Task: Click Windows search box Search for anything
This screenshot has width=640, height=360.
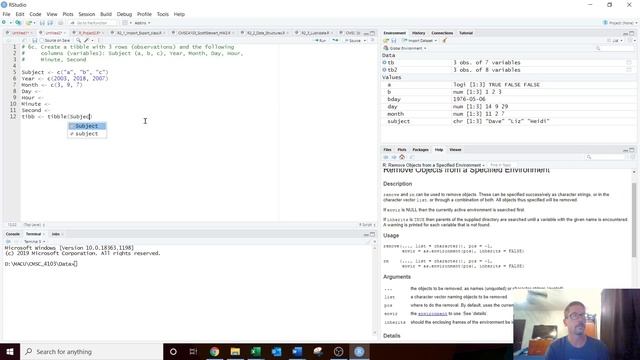Action: [92, 351]
